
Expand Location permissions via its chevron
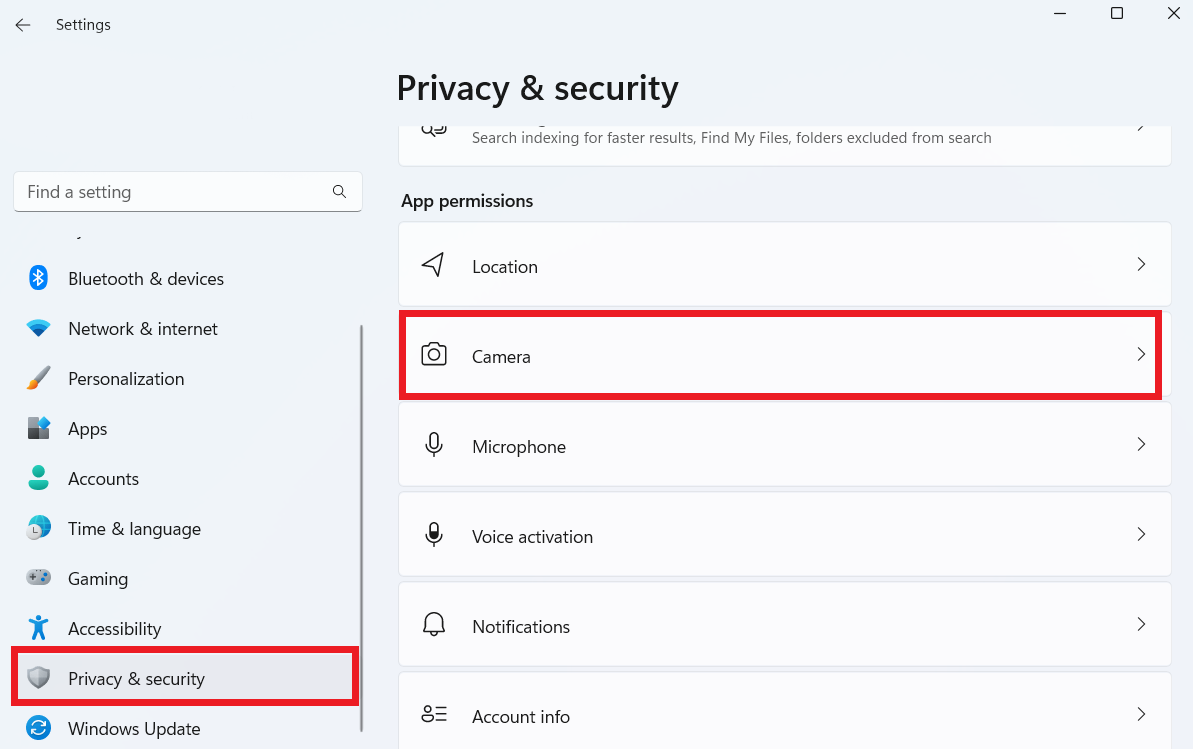point(1141,265)
